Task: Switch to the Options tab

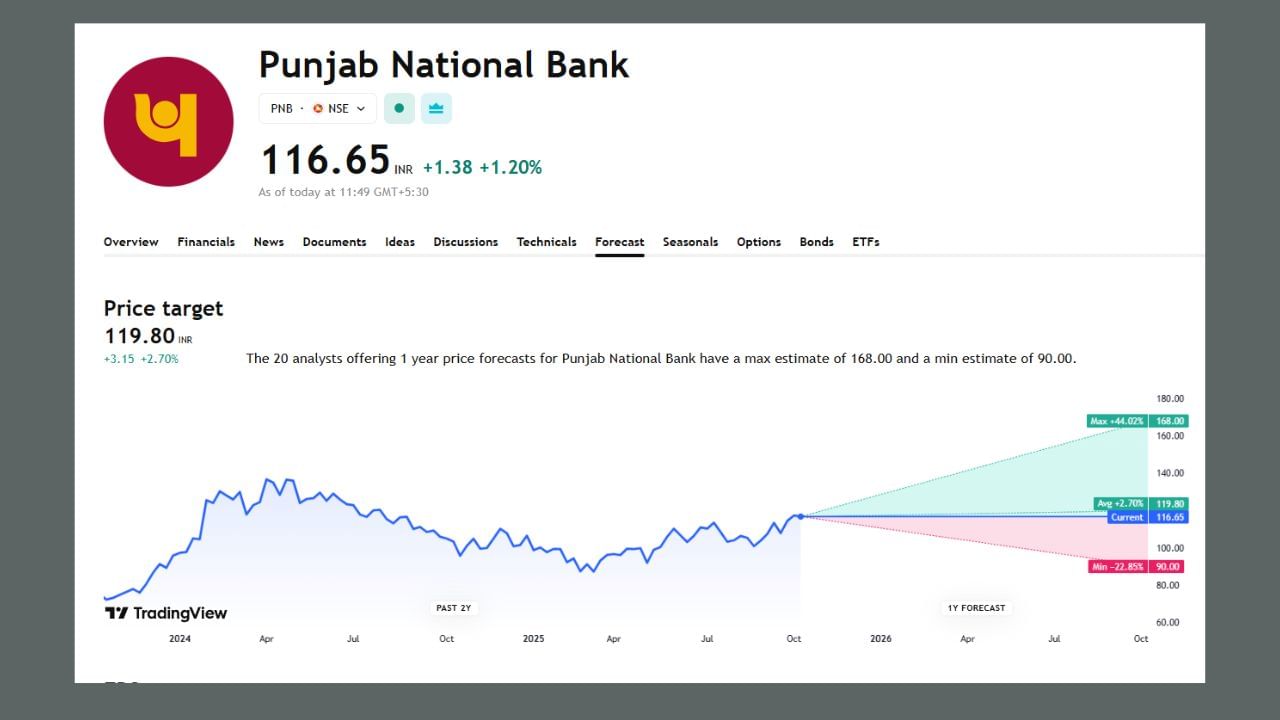Action: pos(758,242)
